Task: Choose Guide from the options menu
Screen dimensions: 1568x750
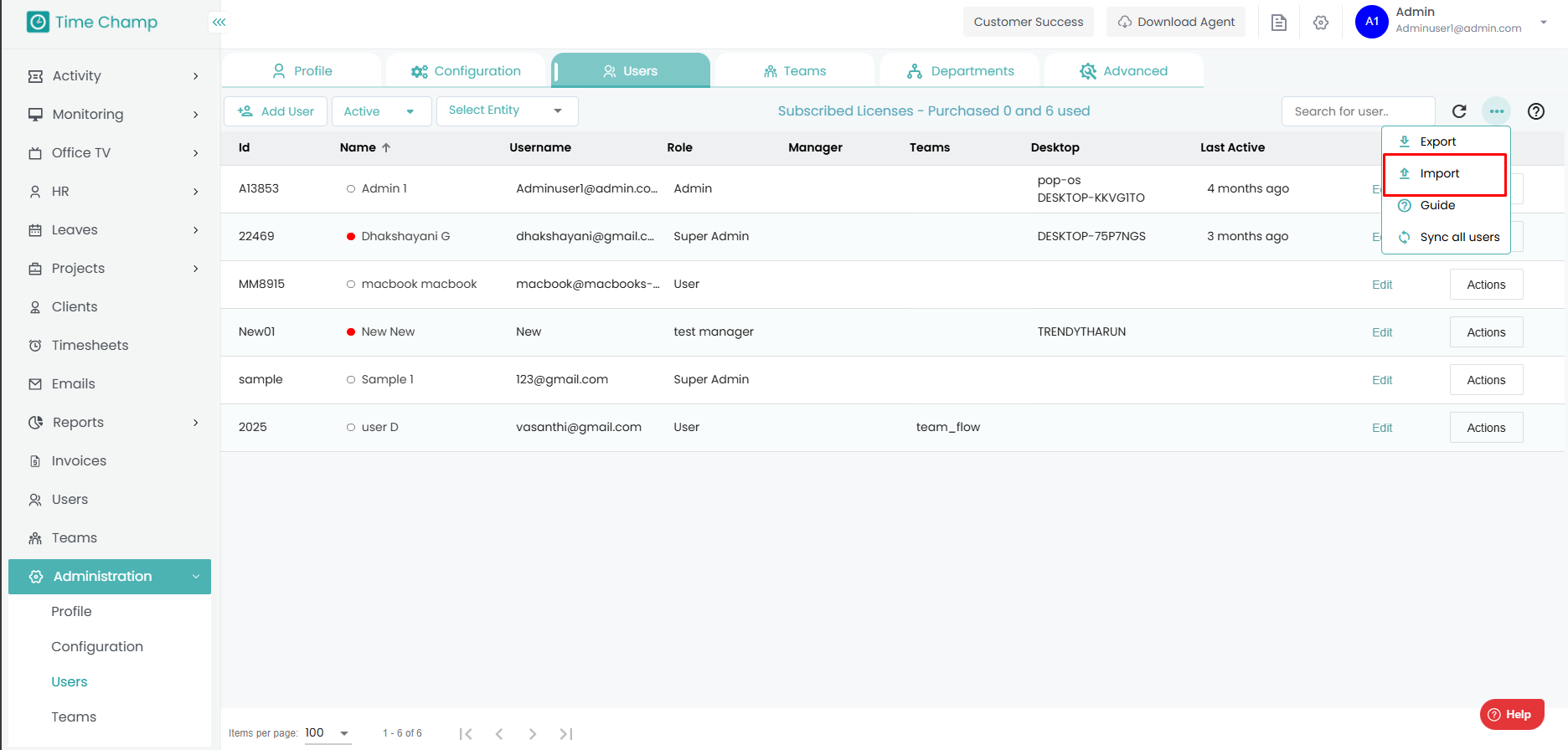Action: point(1446,205)
